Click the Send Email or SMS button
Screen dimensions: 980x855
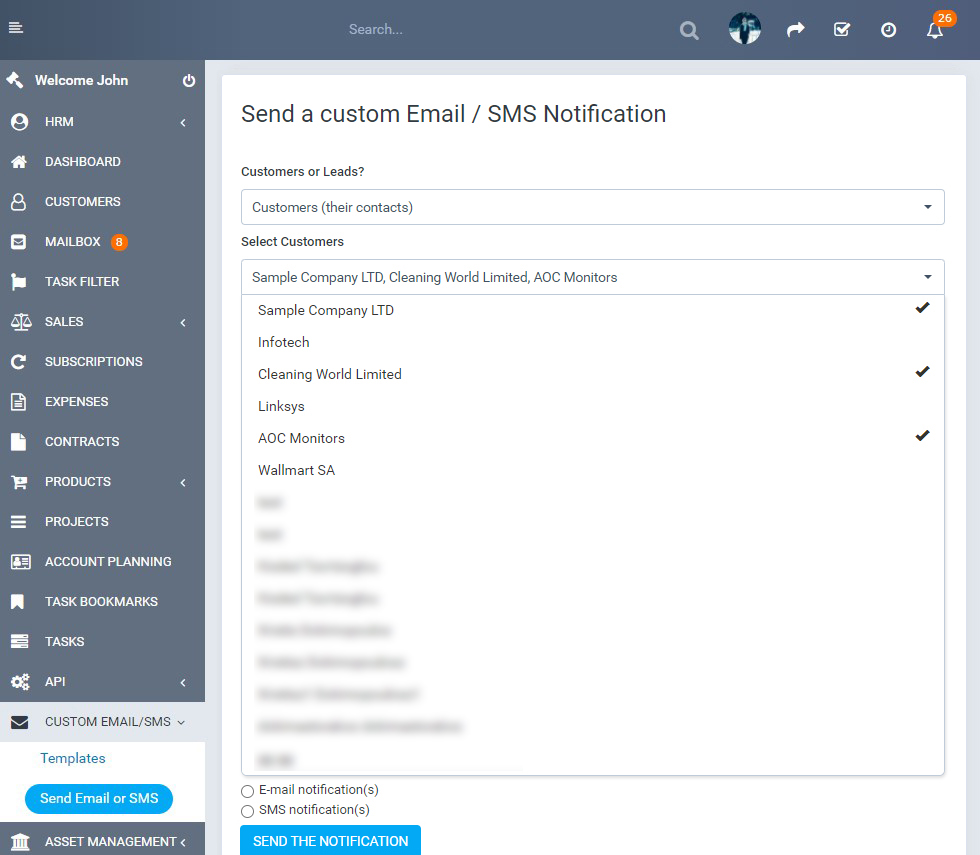point(98,799)
